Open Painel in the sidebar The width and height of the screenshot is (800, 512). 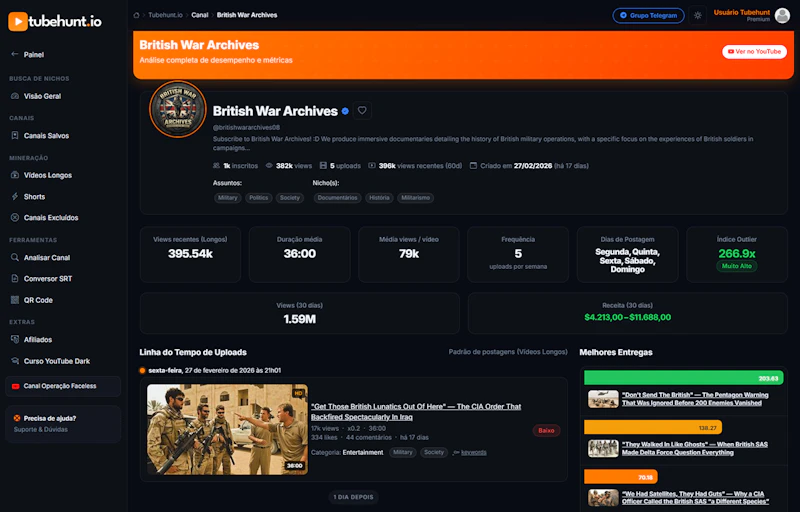[x=34, y=55]
